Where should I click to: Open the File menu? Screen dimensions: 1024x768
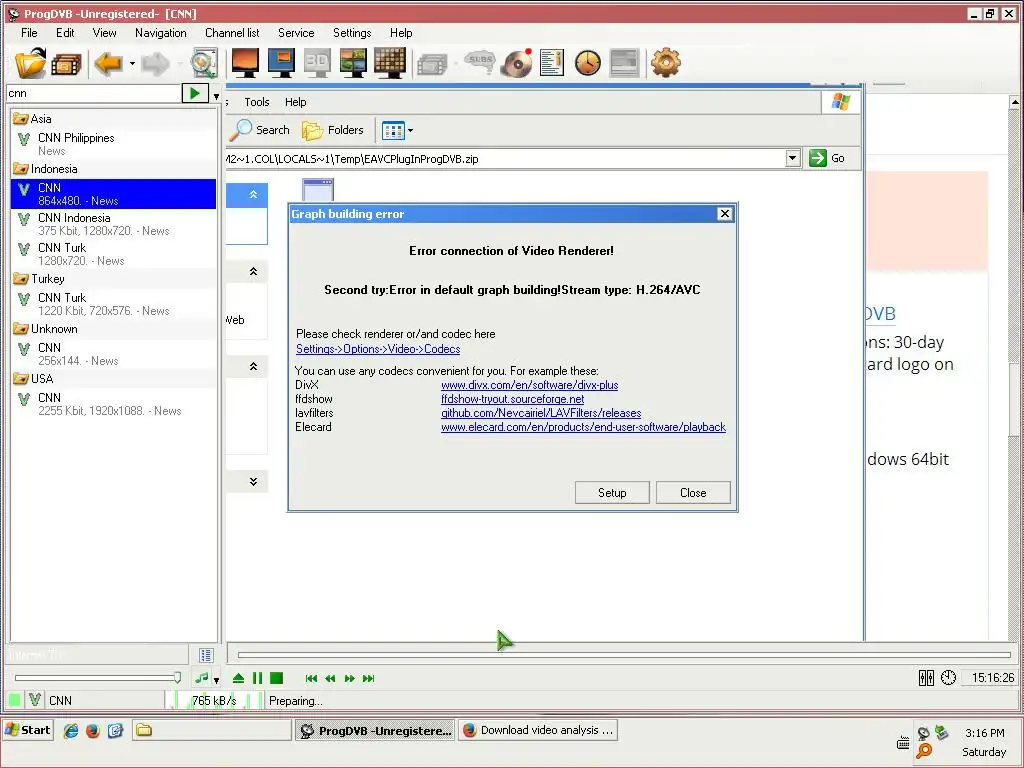pos(29,33)
